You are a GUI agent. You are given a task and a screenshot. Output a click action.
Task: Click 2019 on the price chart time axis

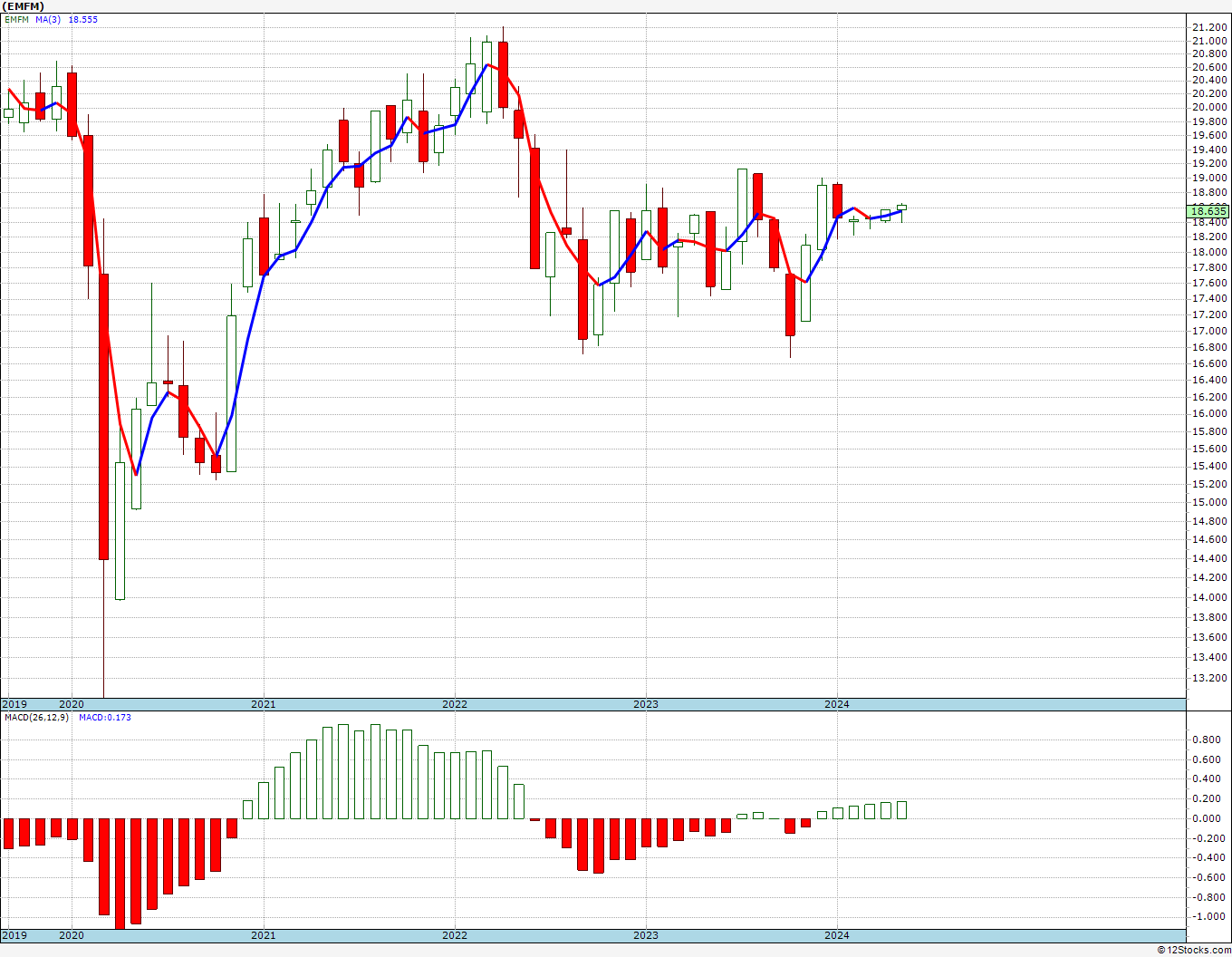click(x=14, y=704)
